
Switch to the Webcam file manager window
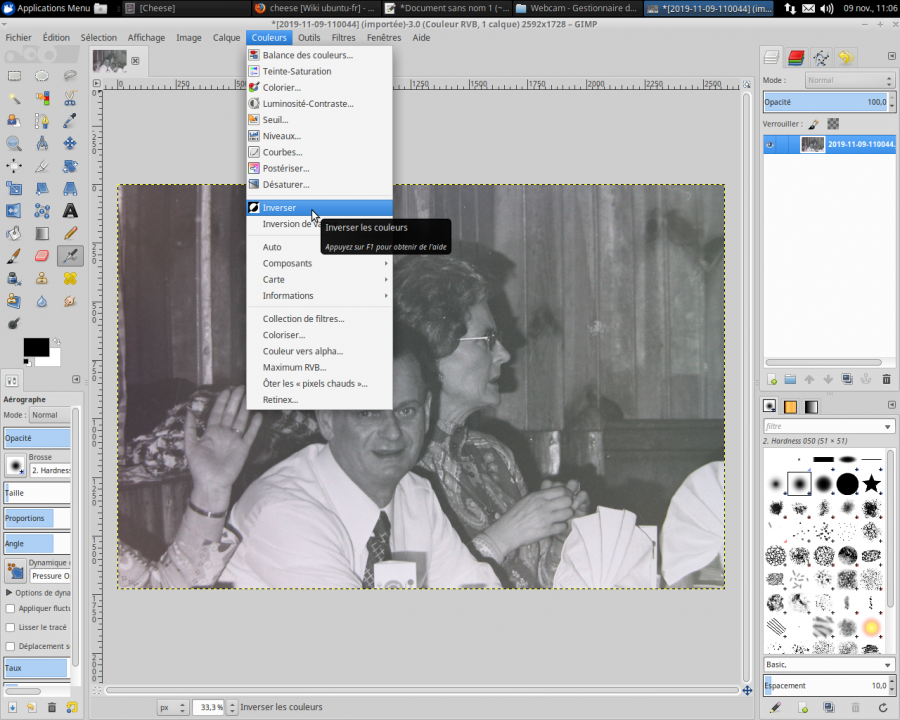[x=577, y=8]
